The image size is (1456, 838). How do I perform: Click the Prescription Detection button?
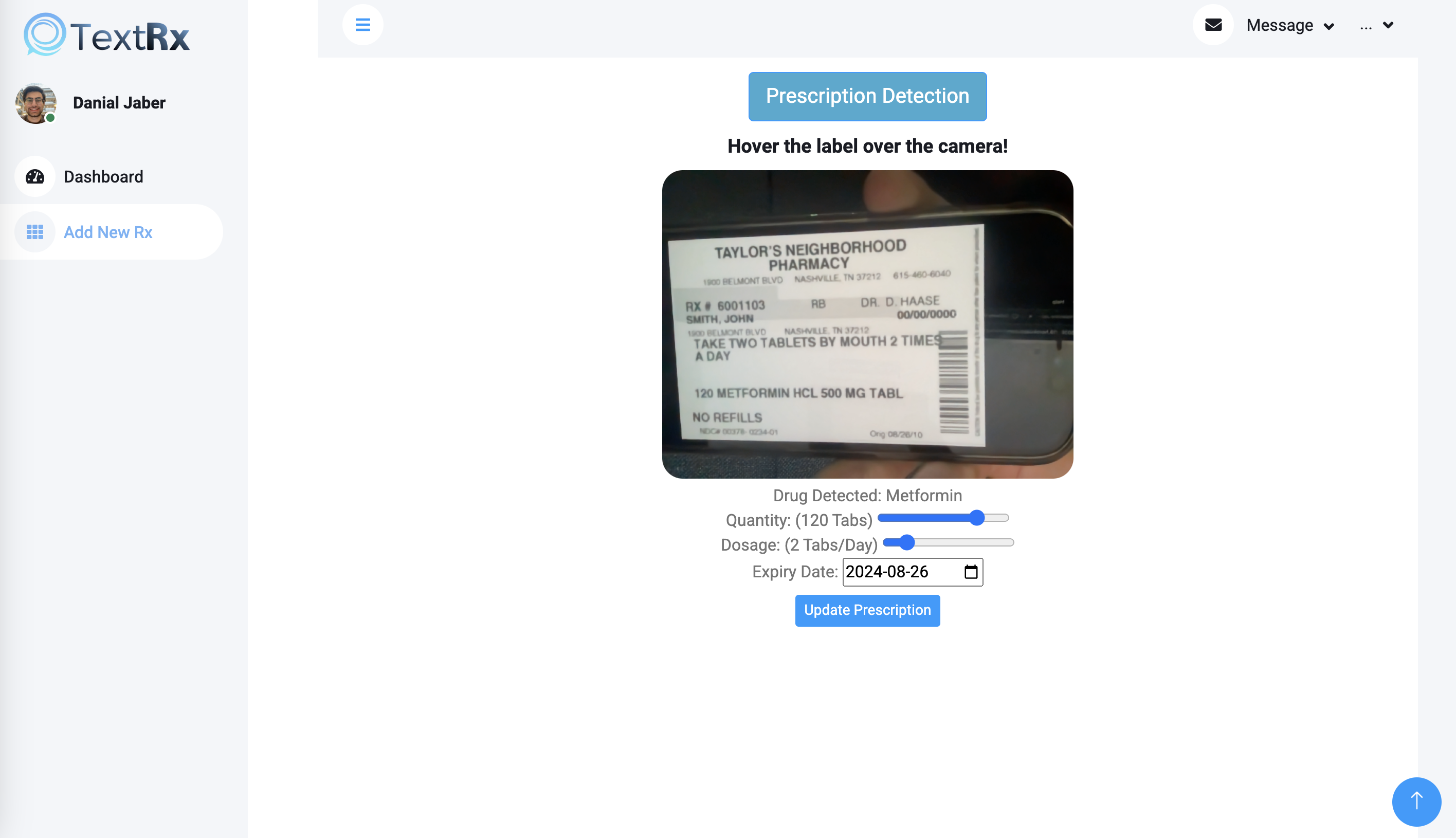coord(867,96)
